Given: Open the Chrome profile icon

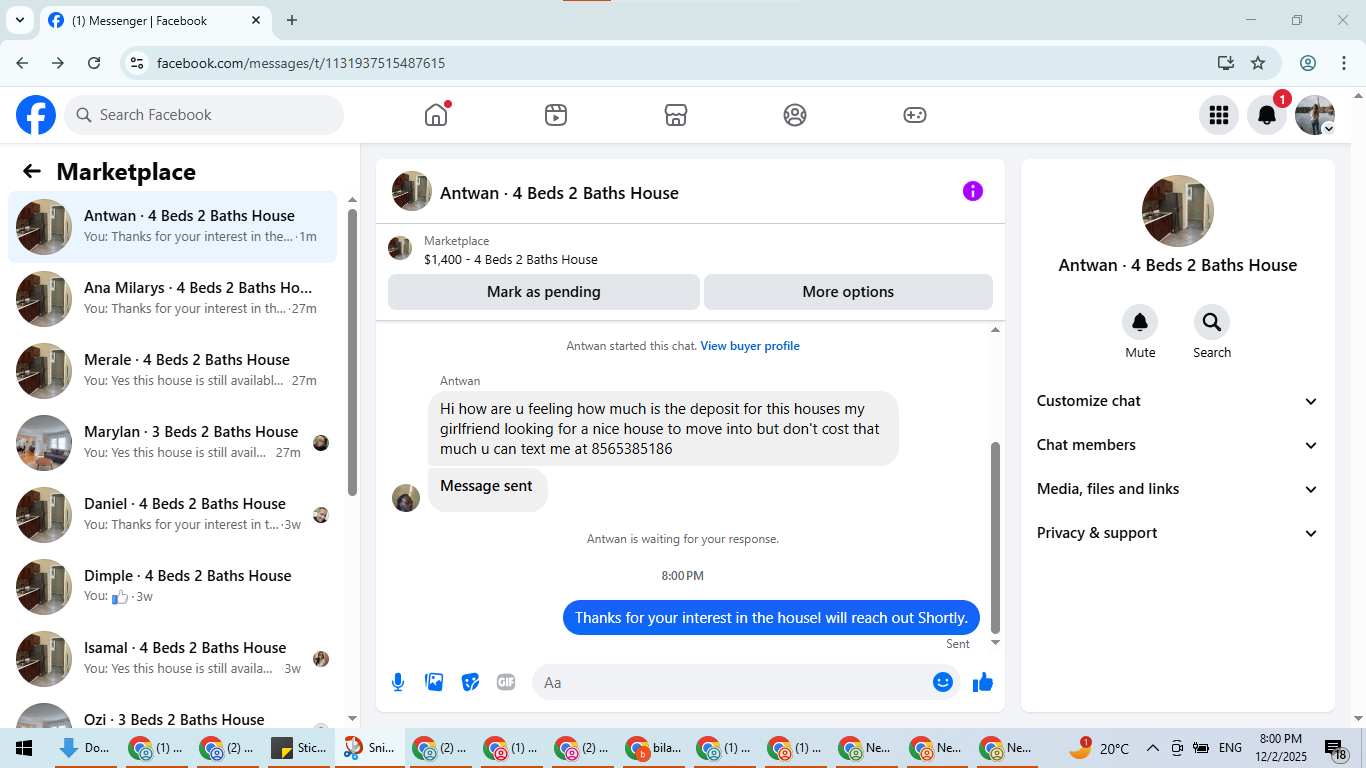Looking at the screenshot, I should coord(1308,63).
